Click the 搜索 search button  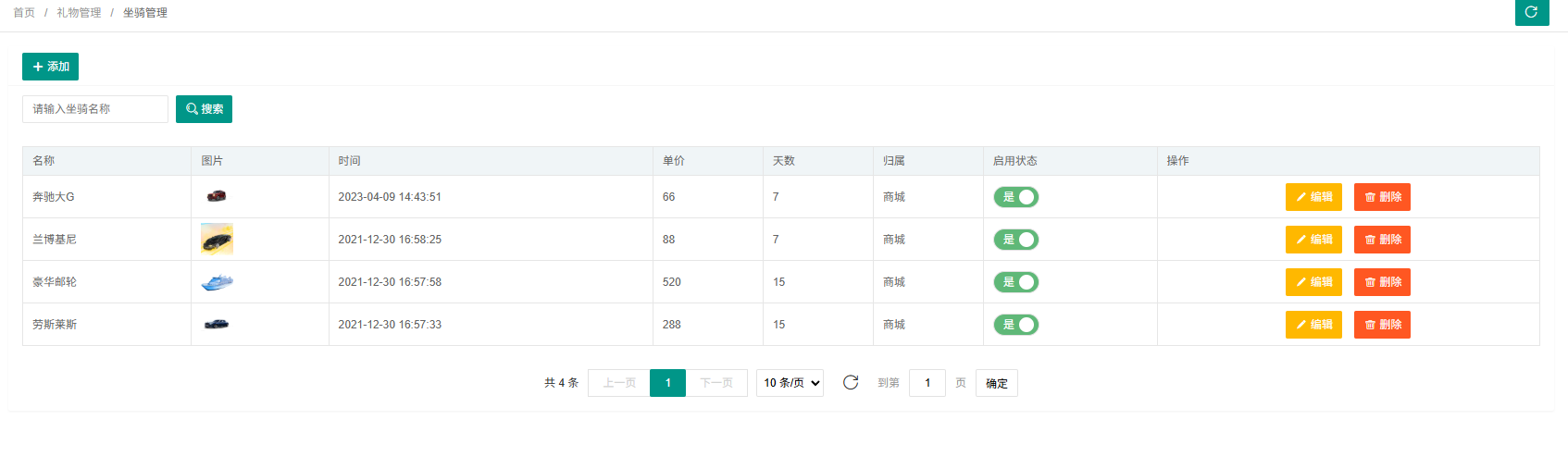[204, 109]
